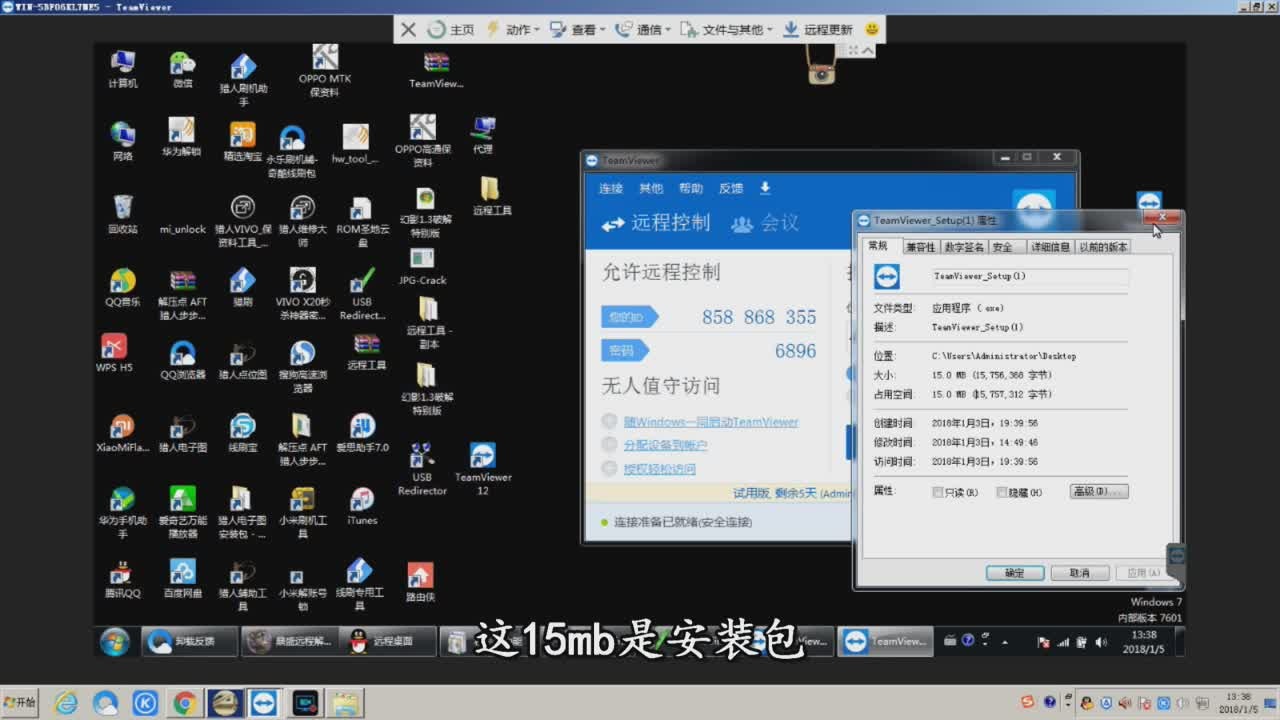
Task: Open the 连接 menu in TeamViewer window
Action: pos(611,188)
